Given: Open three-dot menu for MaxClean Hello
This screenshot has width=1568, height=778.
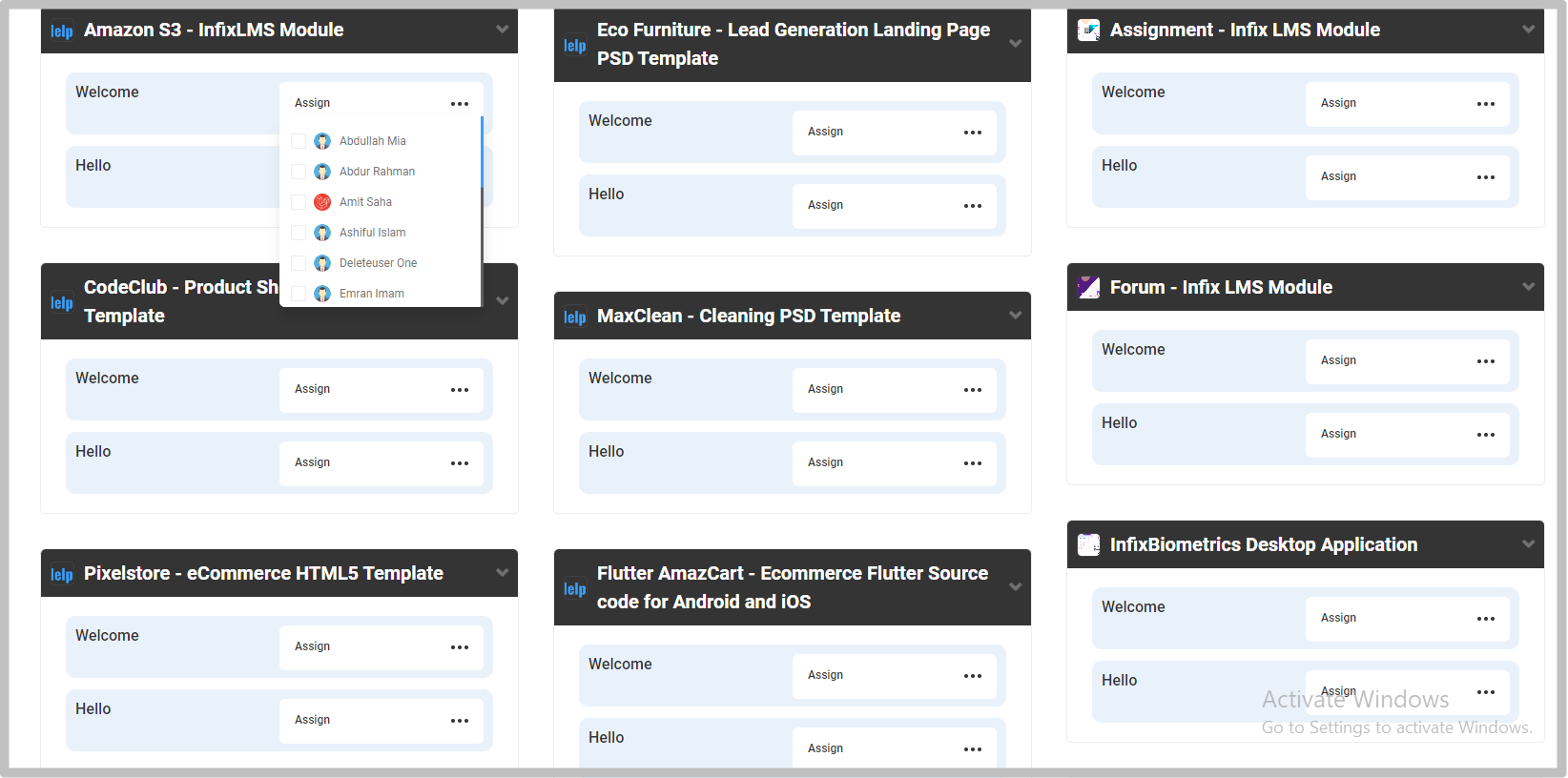Looking at the screenshot, I should pyautogui.click(x=973, y=463).
